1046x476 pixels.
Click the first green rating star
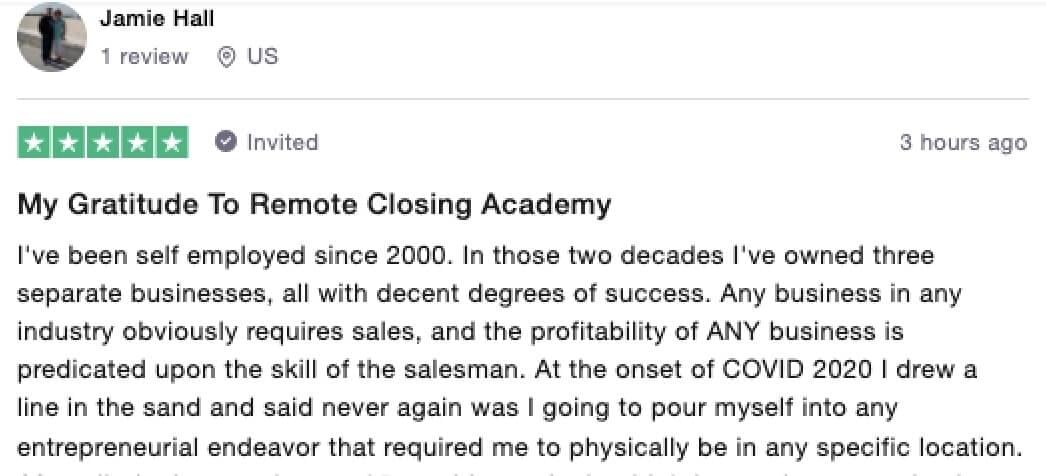[x=33, y=143]
